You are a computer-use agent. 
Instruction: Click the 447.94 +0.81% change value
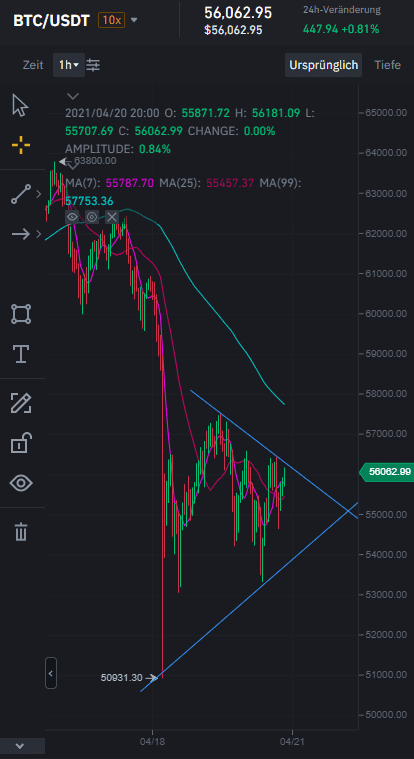point(341,30)
